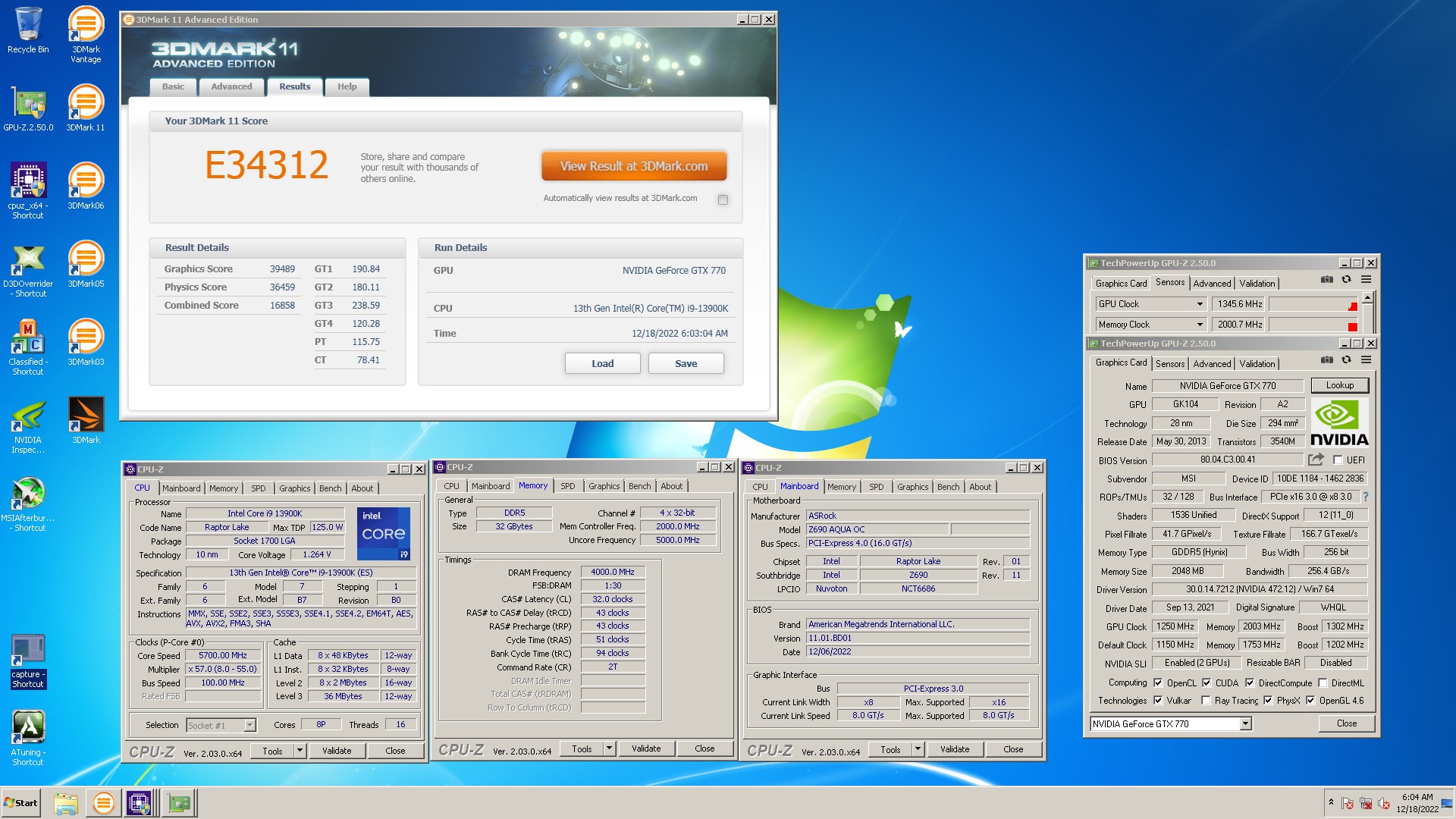Click the Windows Start button
1456x819 pixels.
(x=20, y=803)
